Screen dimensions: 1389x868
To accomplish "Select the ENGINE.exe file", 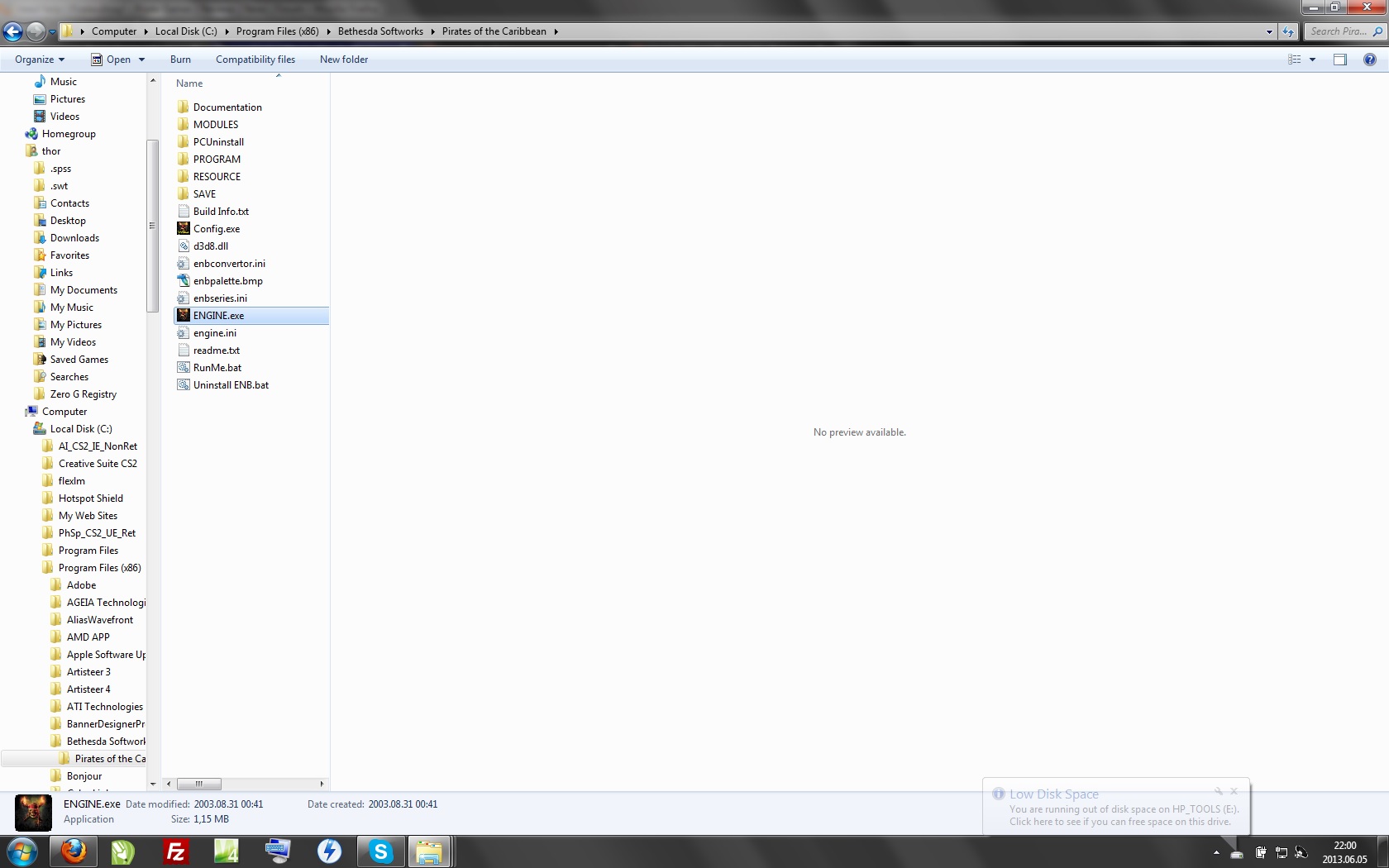I will coord(251,316).
